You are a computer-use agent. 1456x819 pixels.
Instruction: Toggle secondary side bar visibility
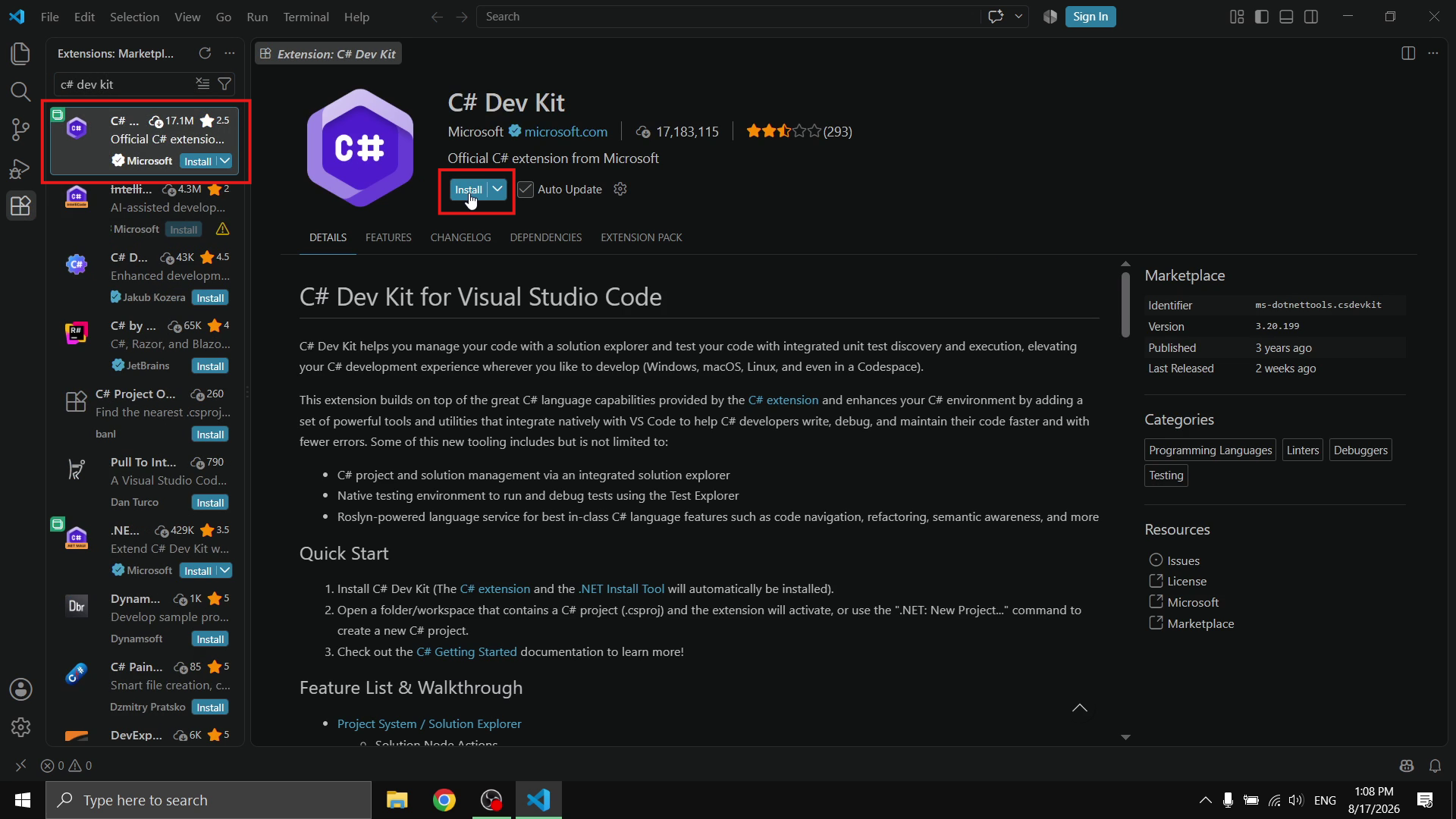pyautogui.click(x=1311, y=17)
